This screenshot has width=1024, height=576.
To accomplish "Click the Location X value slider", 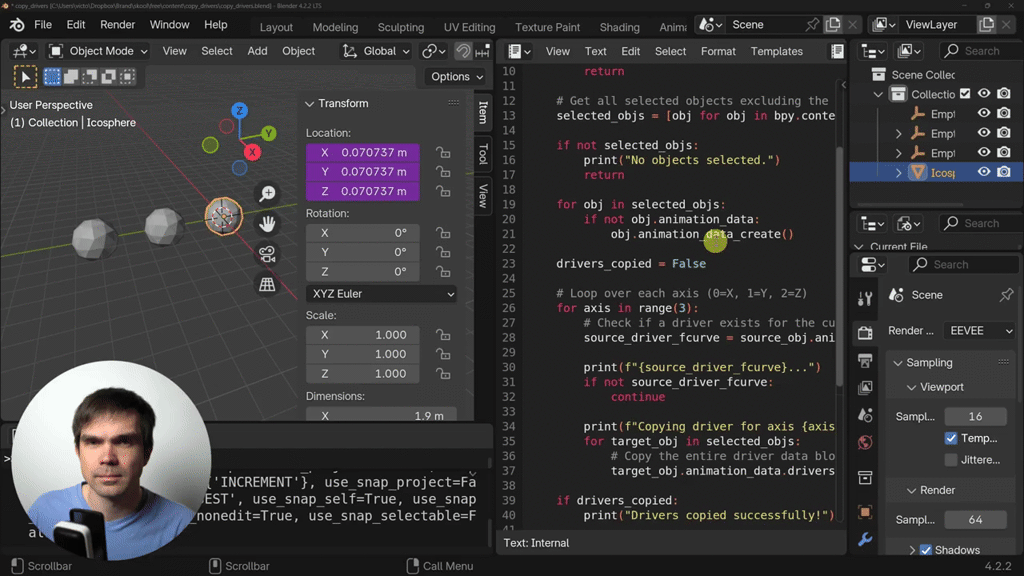I will [x=363, y=152].
